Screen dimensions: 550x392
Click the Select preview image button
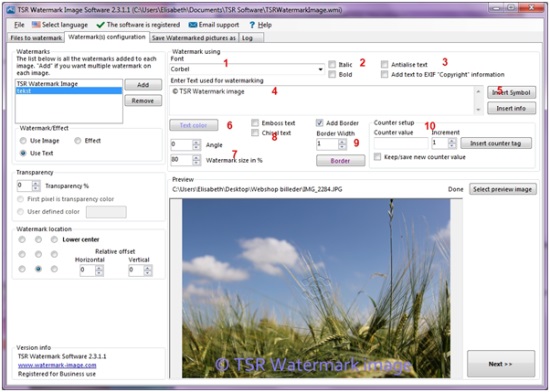pos(502,189)
